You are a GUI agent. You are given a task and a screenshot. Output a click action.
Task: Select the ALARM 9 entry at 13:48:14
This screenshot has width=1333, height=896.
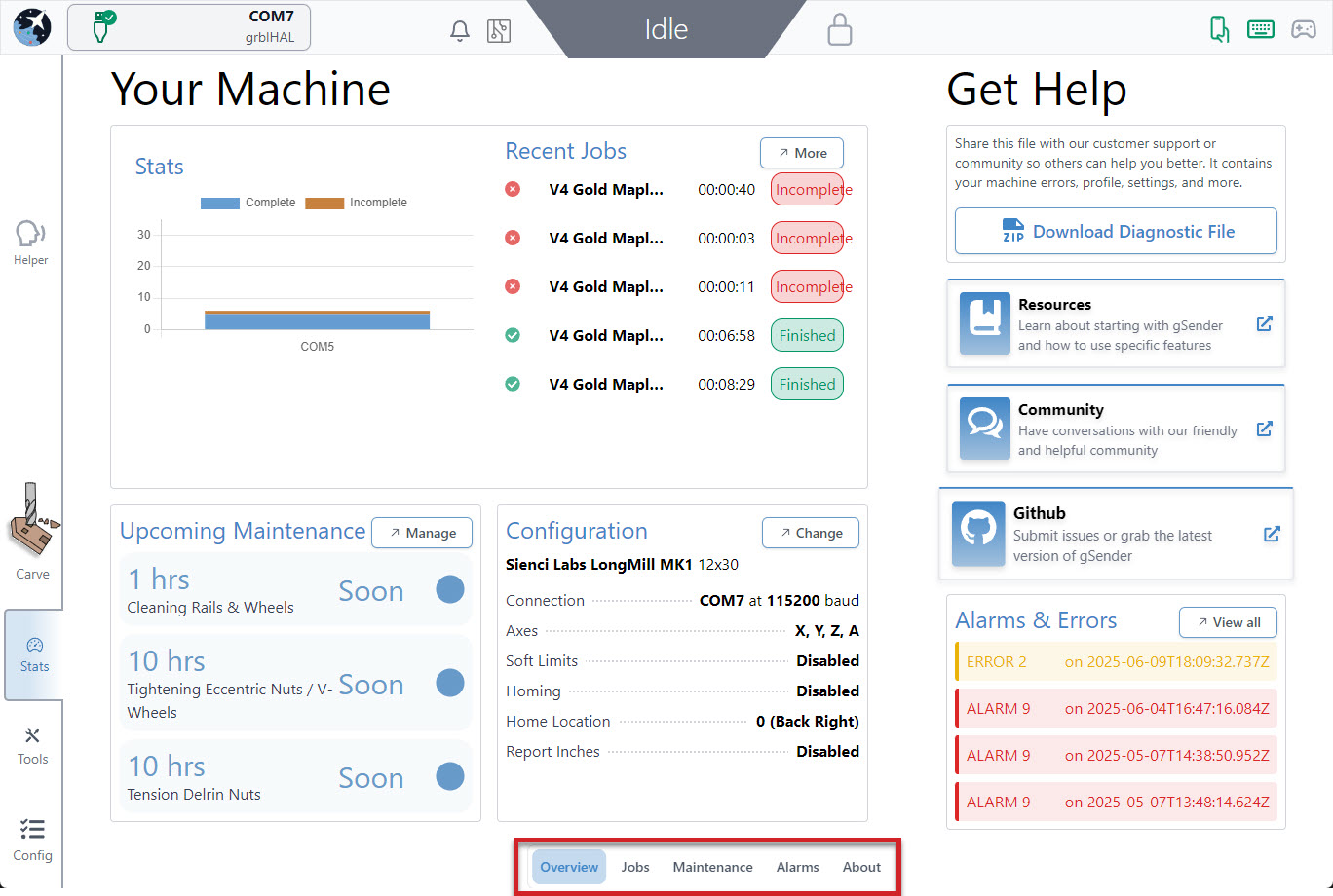[1116, 802]
